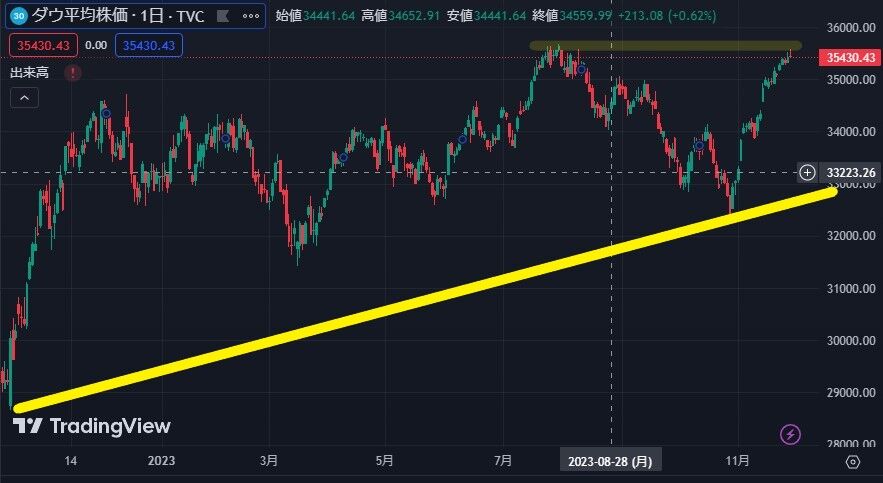Click the blue buy price 35430.43 box

149,46
